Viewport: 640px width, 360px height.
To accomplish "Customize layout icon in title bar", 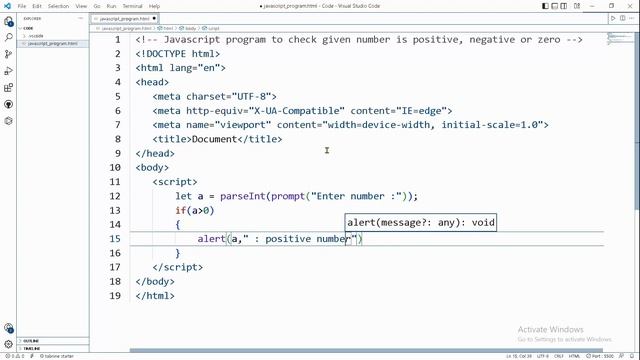I will [x=577, y=6].
